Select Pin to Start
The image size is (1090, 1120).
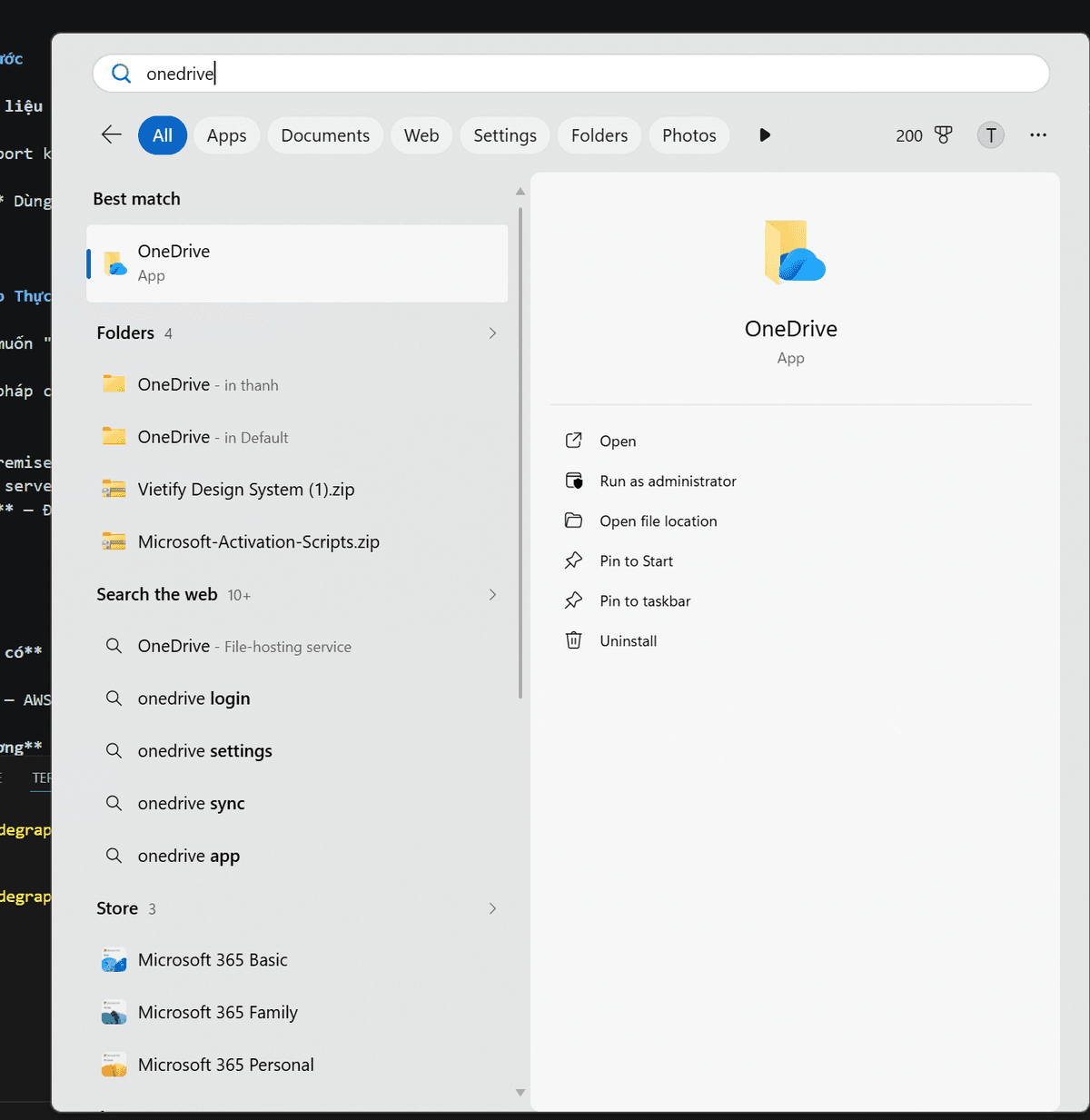[637, 561]
